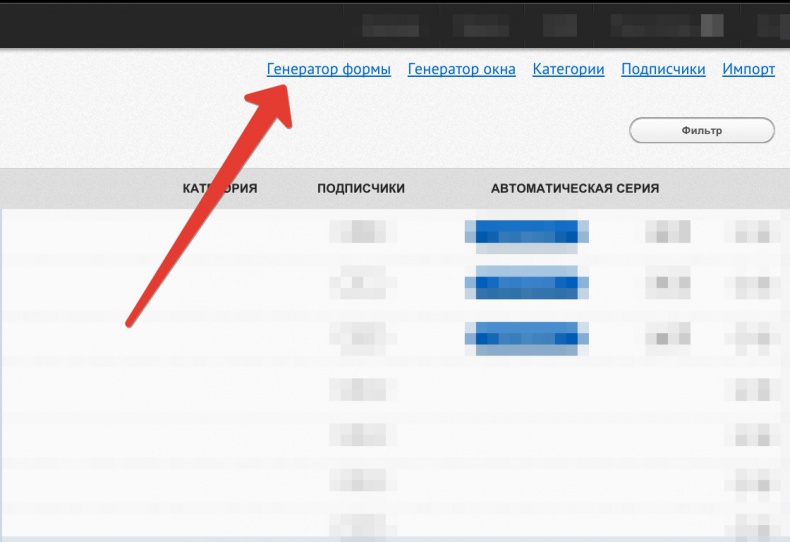Sort by the КАТЕГОРИЯ column header
Viewport: 790px width, 542px height.
point(220,188)
